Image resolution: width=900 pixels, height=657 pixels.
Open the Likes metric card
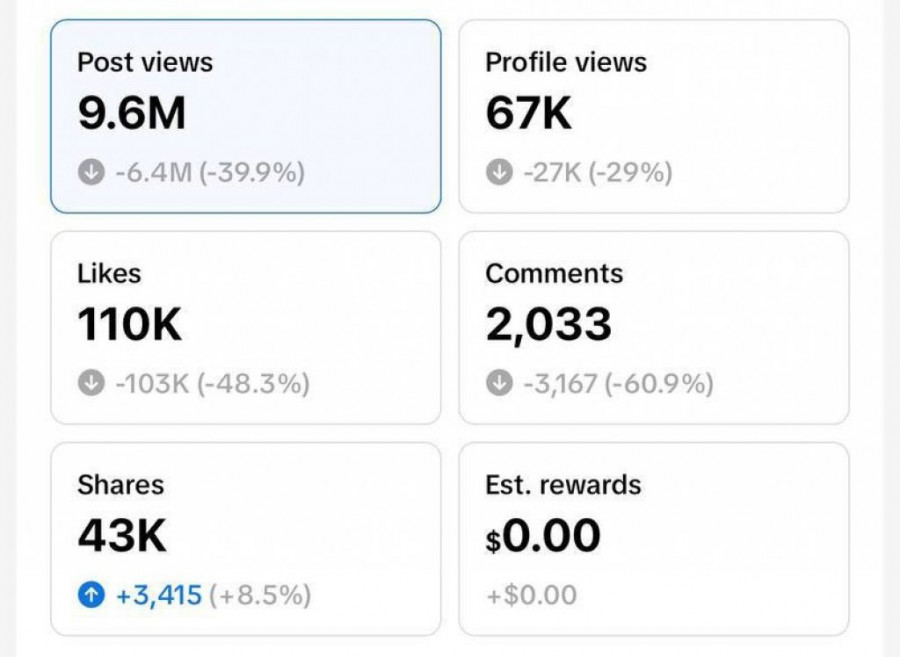[x=245, y=327]
